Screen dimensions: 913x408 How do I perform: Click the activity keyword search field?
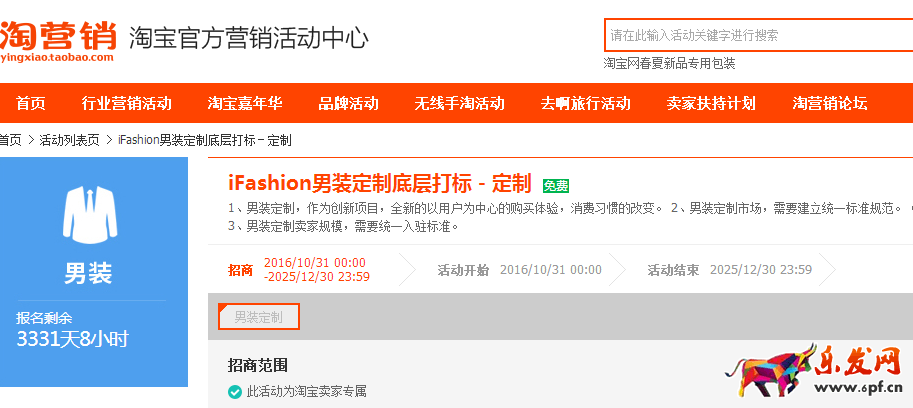coord(759,35)
